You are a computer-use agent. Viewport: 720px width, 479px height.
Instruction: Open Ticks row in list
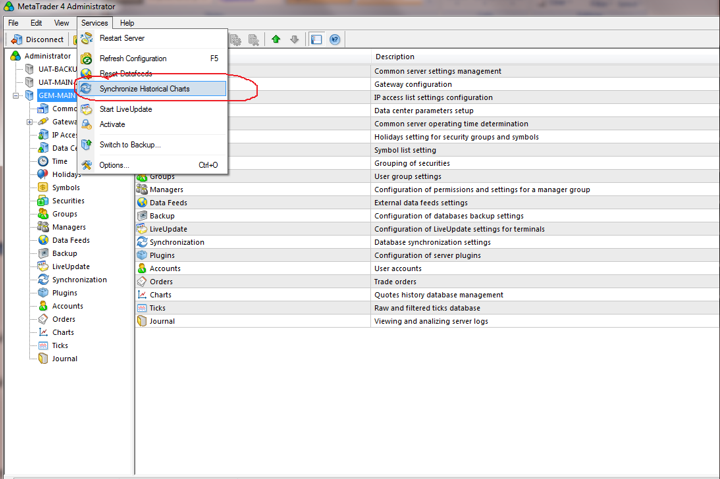427,308
